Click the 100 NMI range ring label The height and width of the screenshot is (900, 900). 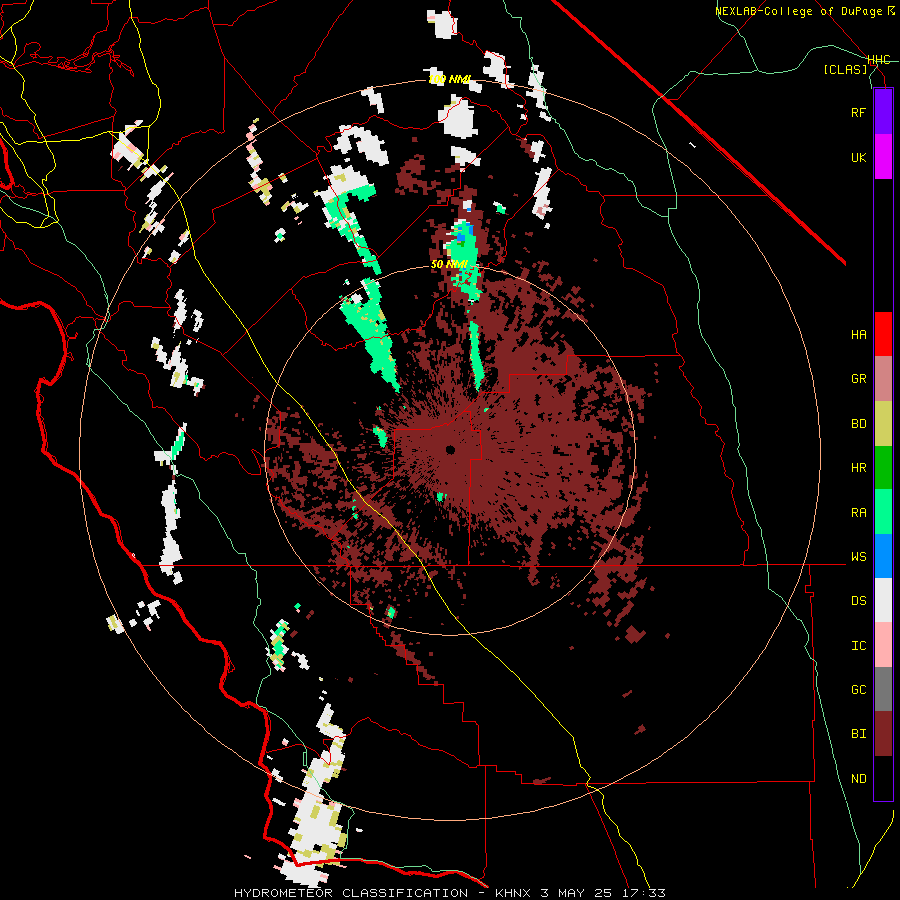coord(449,79)
